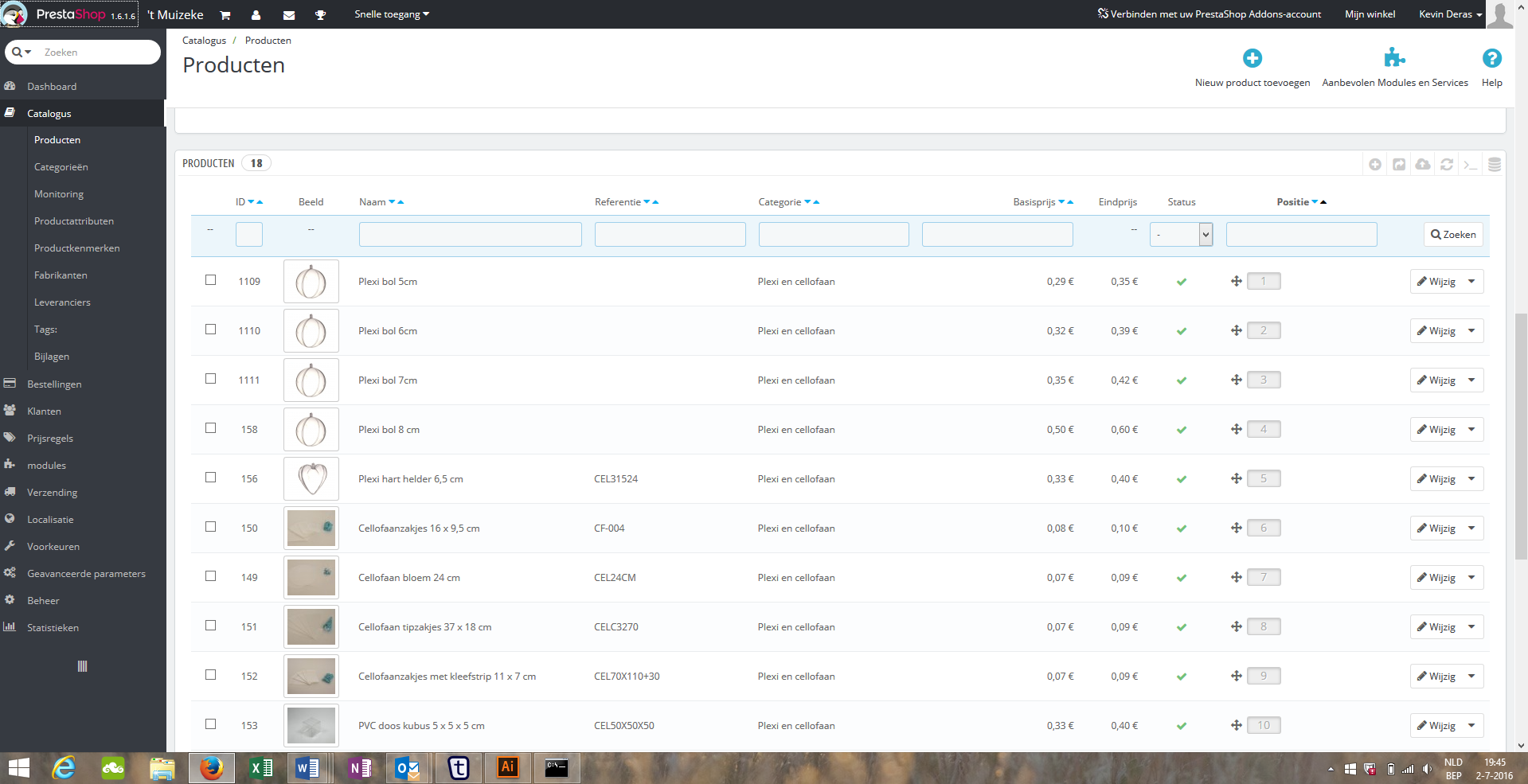1528x784 pixels.
Task: Click the thumbnail of Plexi bol 8 cm
Action: tap(311, 429)
